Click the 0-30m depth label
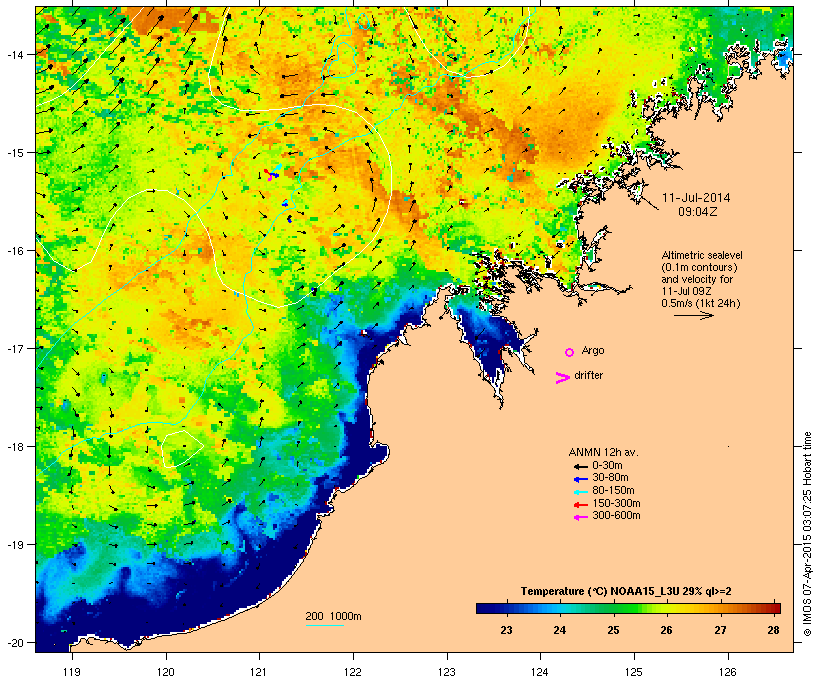The image size is (820, 680). coord(607,466)
